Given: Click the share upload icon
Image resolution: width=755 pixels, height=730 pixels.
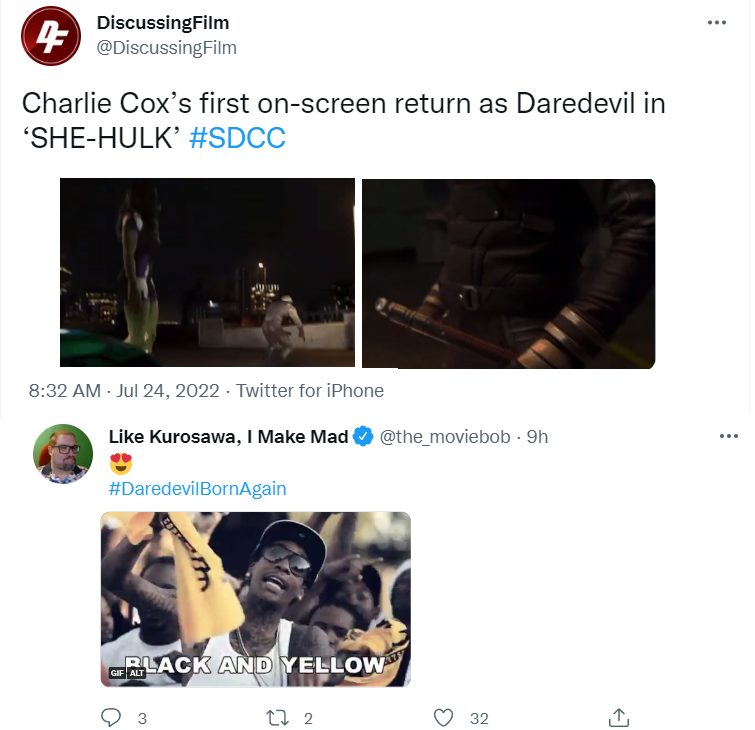Looking at the screenshot, I should coord(619,717).
